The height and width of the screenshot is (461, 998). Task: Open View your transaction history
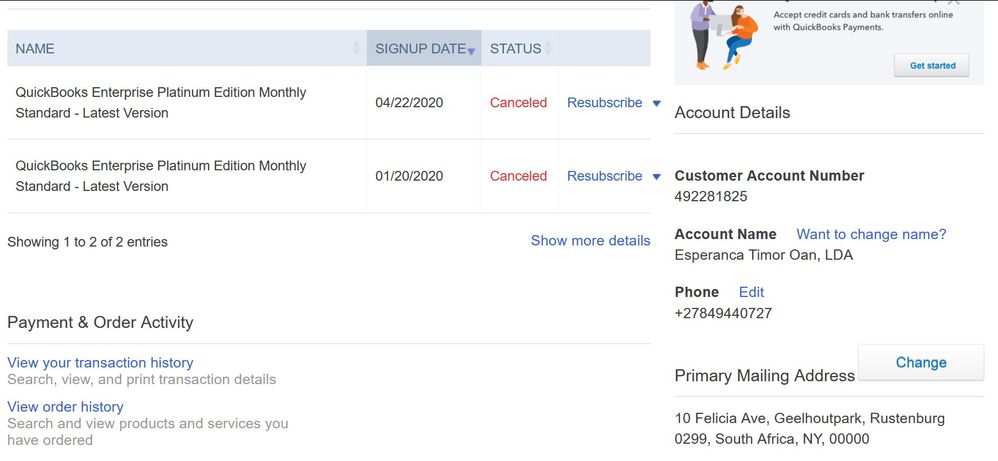click(x=100, y=363)
